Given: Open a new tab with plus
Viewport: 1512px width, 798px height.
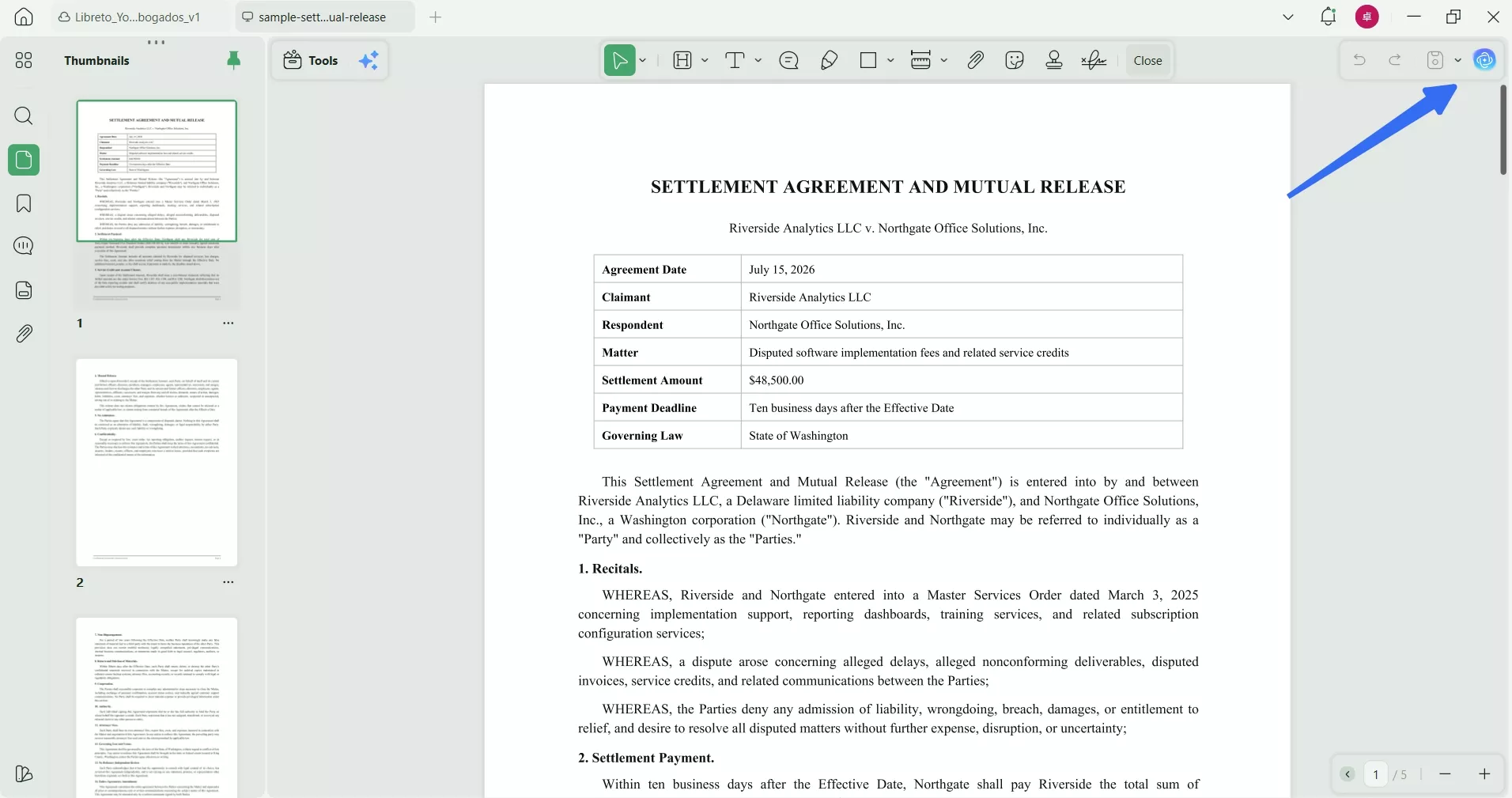Looking at the screenshot, I should coord(436,17).
